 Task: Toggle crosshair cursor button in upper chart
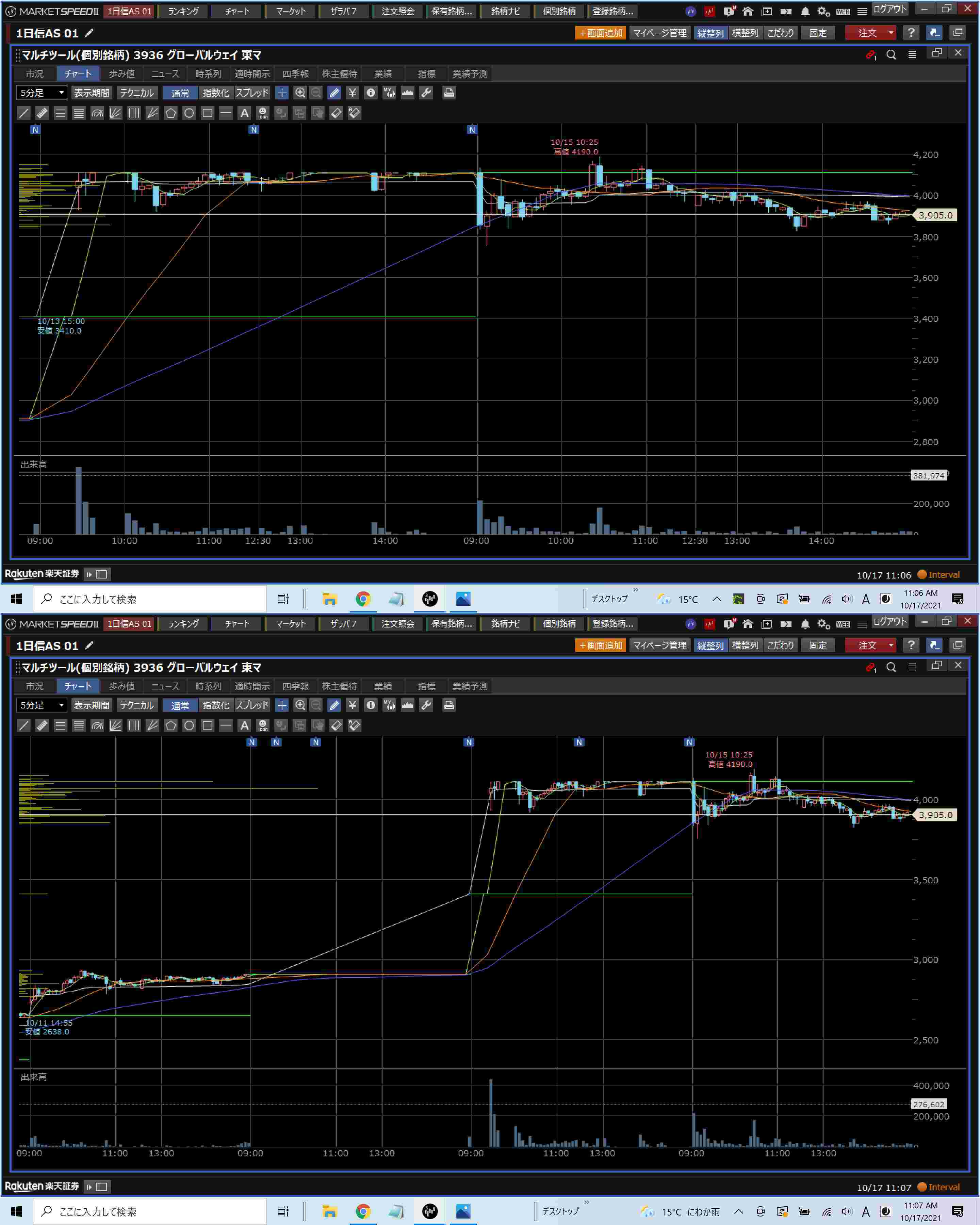(282, 93)
